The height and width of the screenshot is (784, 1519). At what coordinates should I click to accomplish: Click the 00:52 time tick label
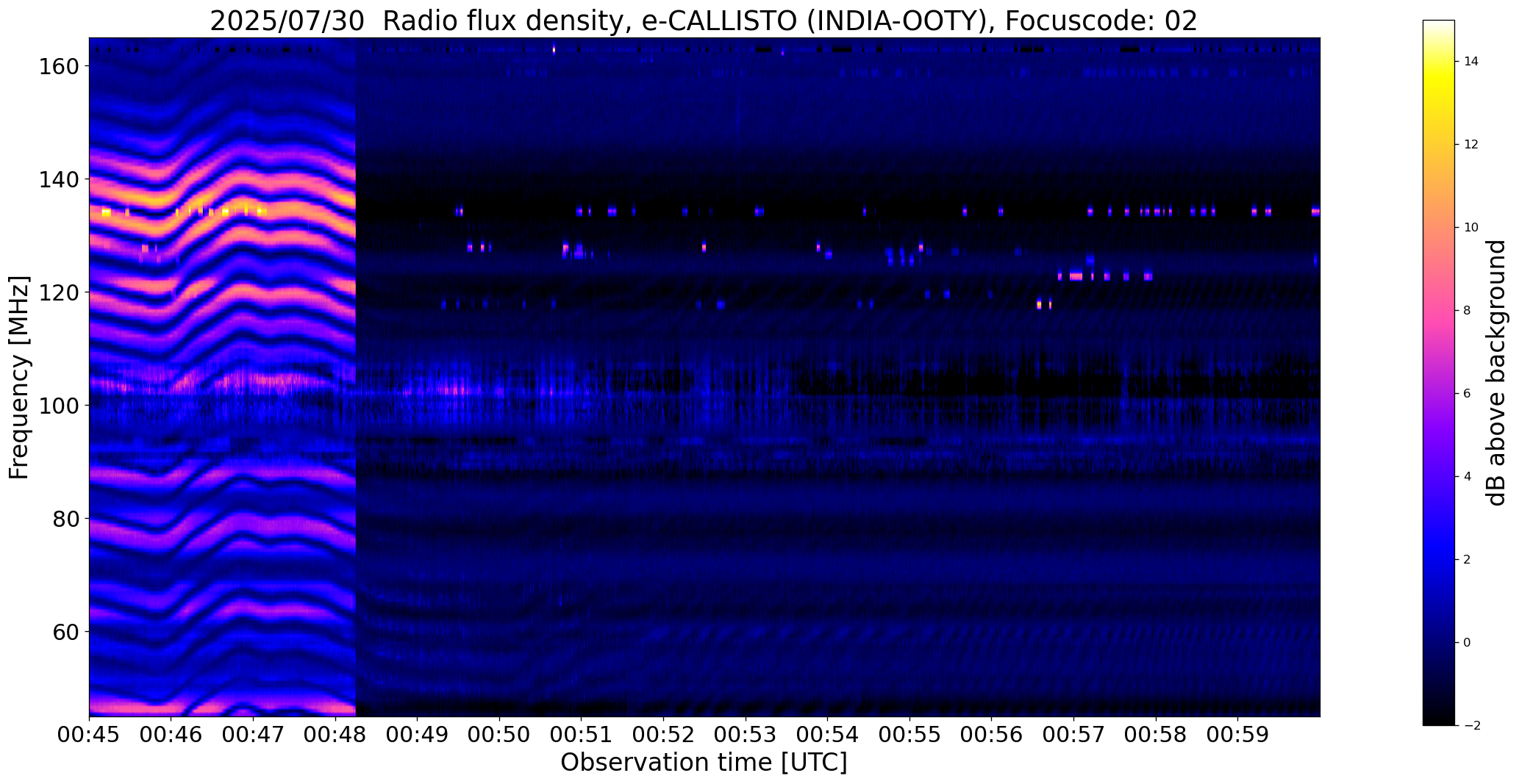664,734
